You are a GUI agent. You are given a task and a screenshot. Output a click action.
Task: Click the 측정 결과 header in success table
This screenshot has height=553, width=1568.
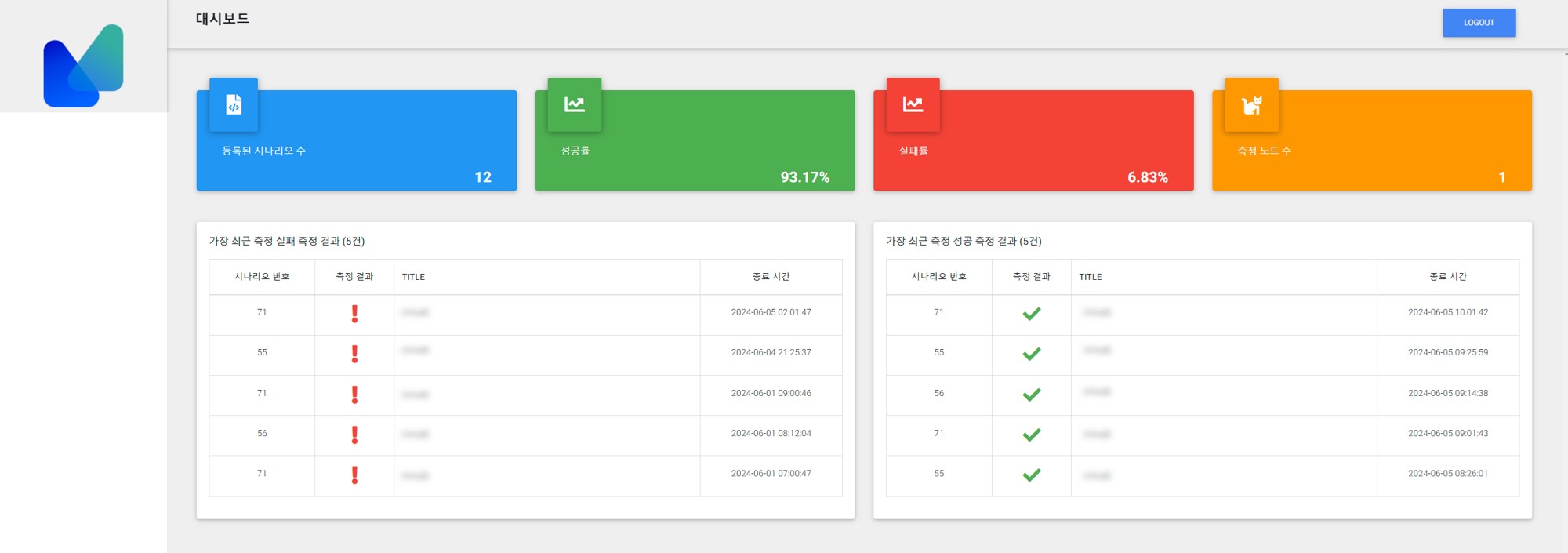click(1031, 277)
